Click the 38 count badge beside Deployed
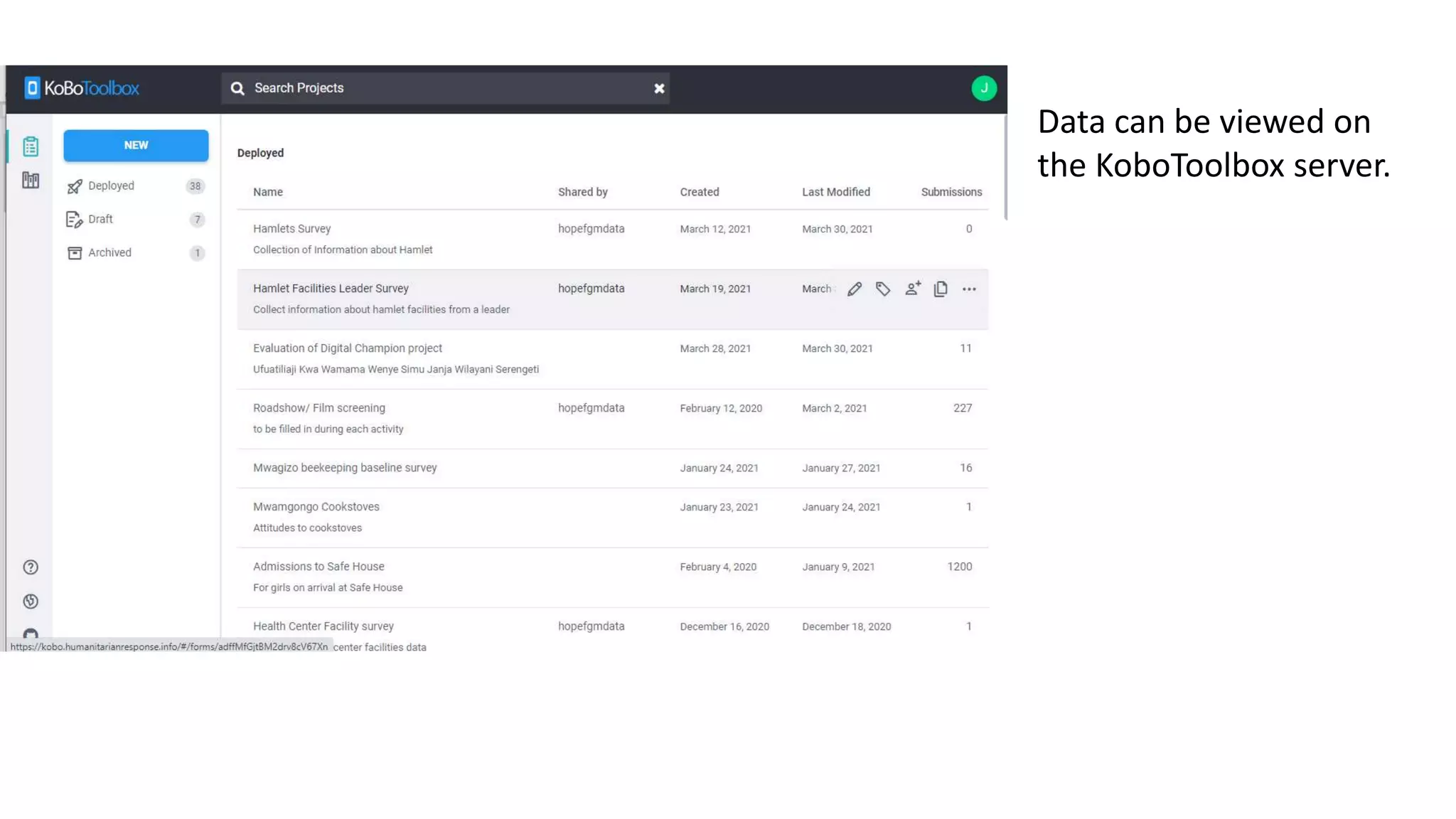 (x=195, y=186)
